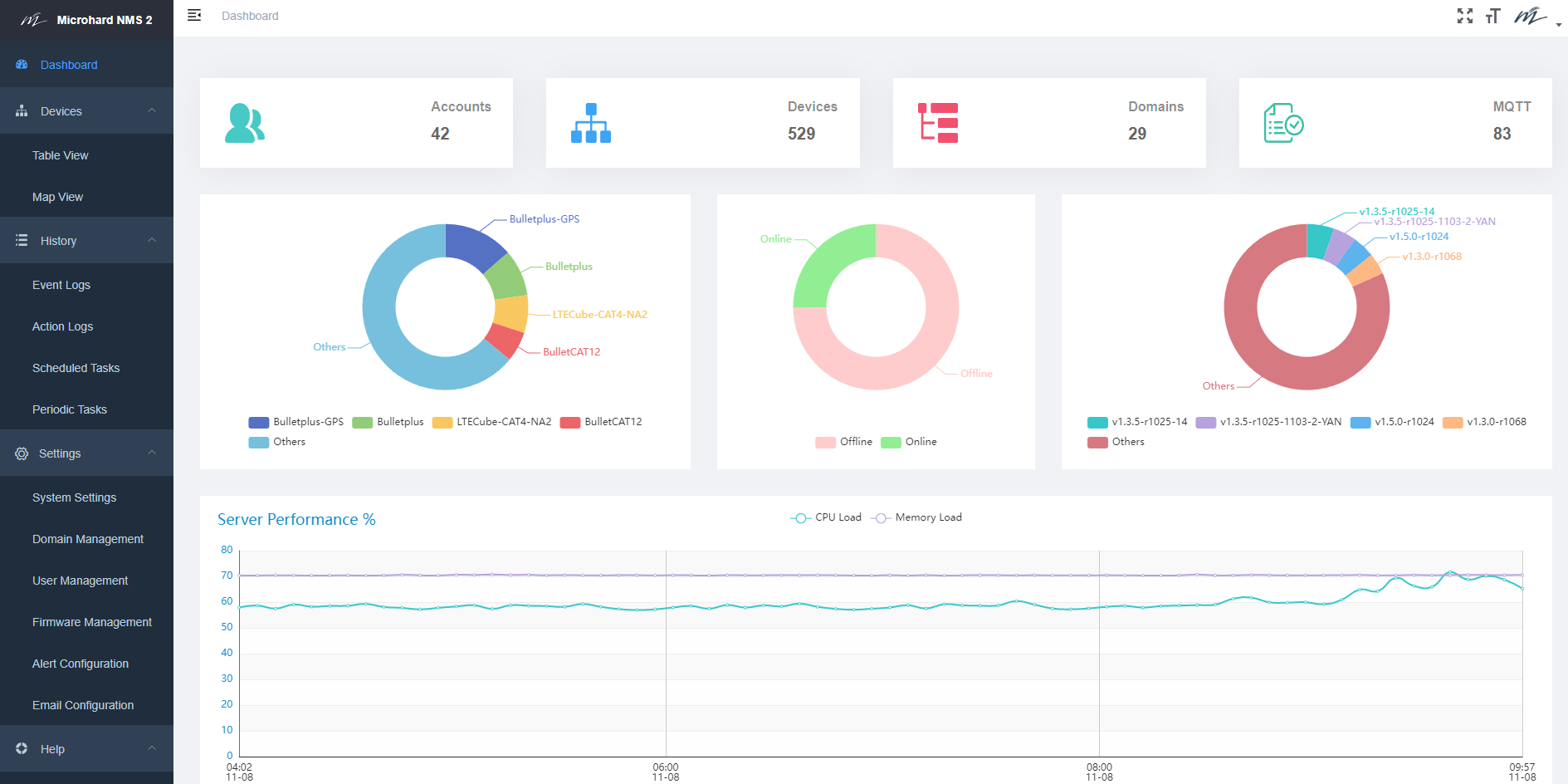Open Domain Management
This screenshot has width=1568, height=784.
pos(86,539)
